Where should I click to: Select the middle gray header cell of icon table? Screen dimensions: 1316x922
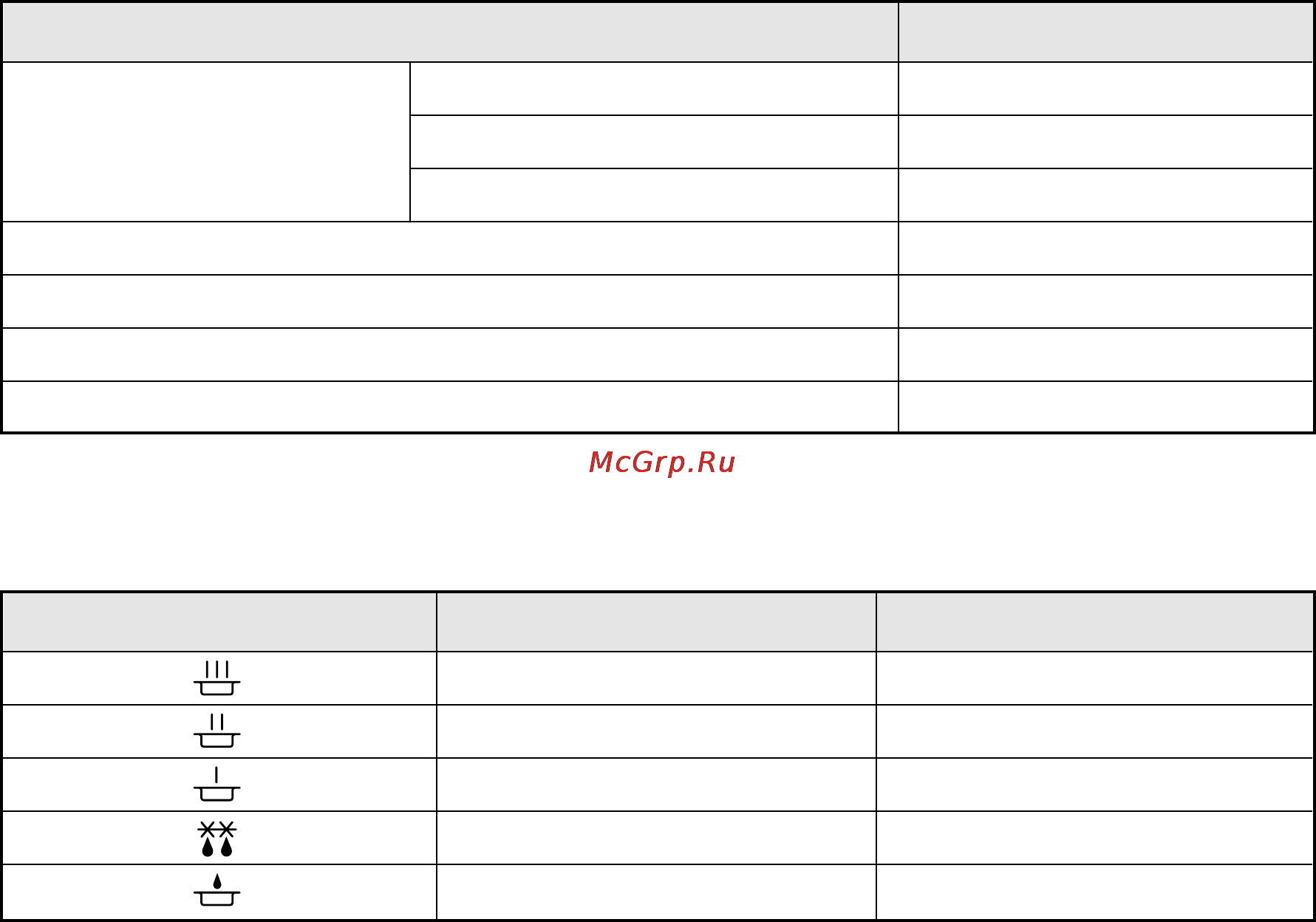coord(656,622)
